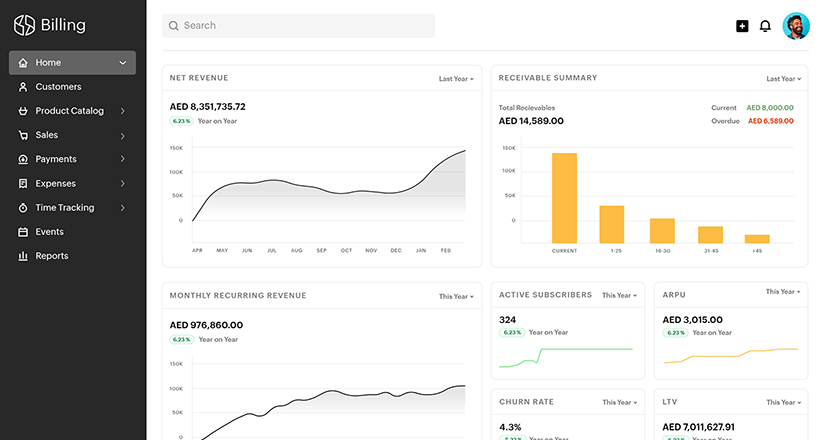This screenshot has width=825, height=440.
Task: Change Monthly Recurring Revenue This Year filter
Action: pyautogui.click(x=456, y=296)
